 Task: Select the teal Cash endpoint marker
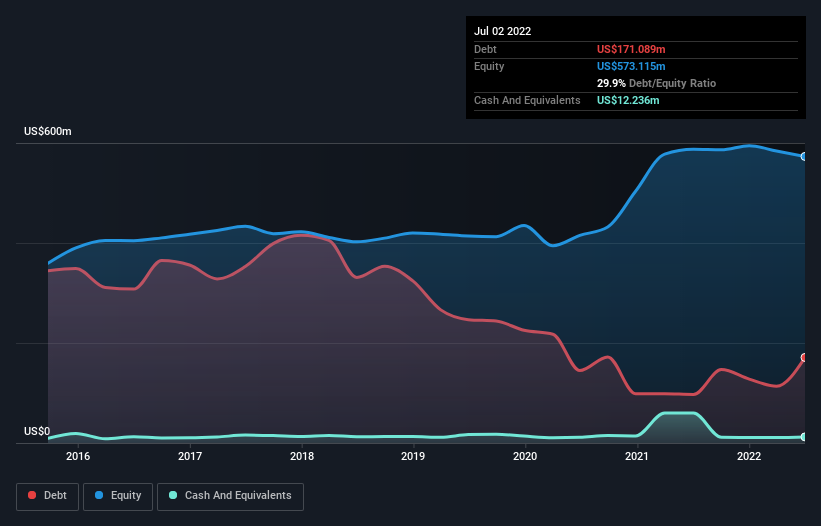tap(804, 437)
